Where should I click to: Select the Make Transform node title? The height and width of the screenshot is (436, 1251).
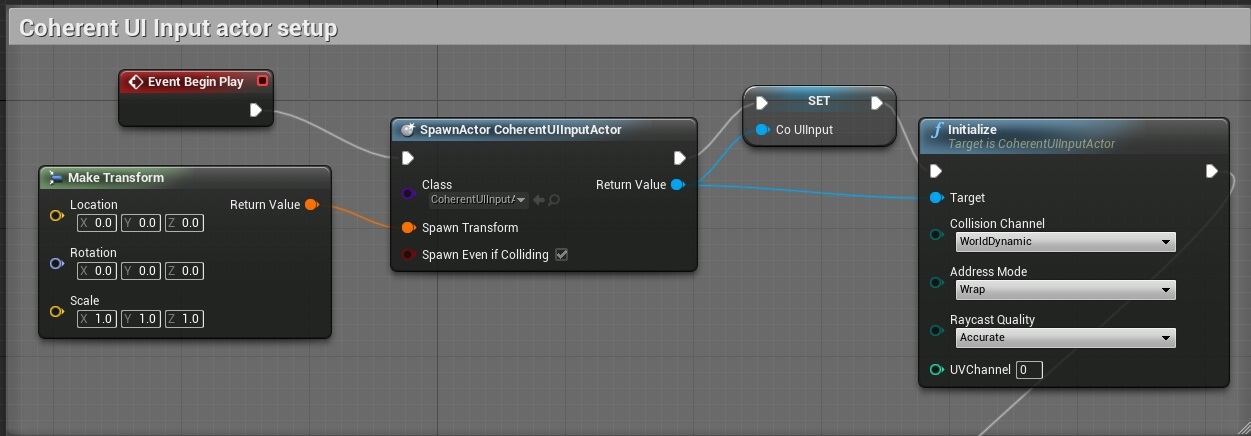[x=116, y=178]
